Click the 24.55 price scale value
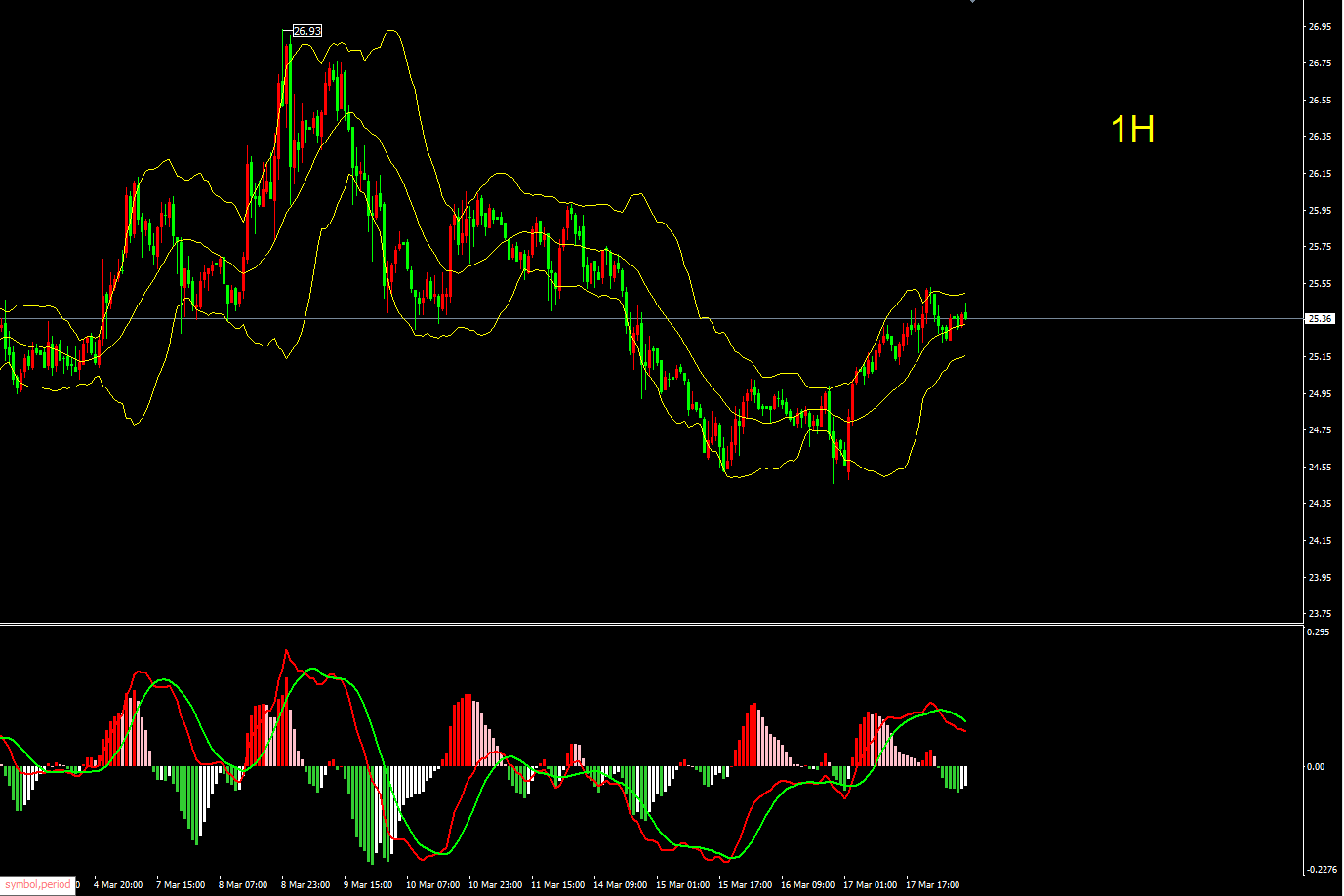 click(1320, 468)
